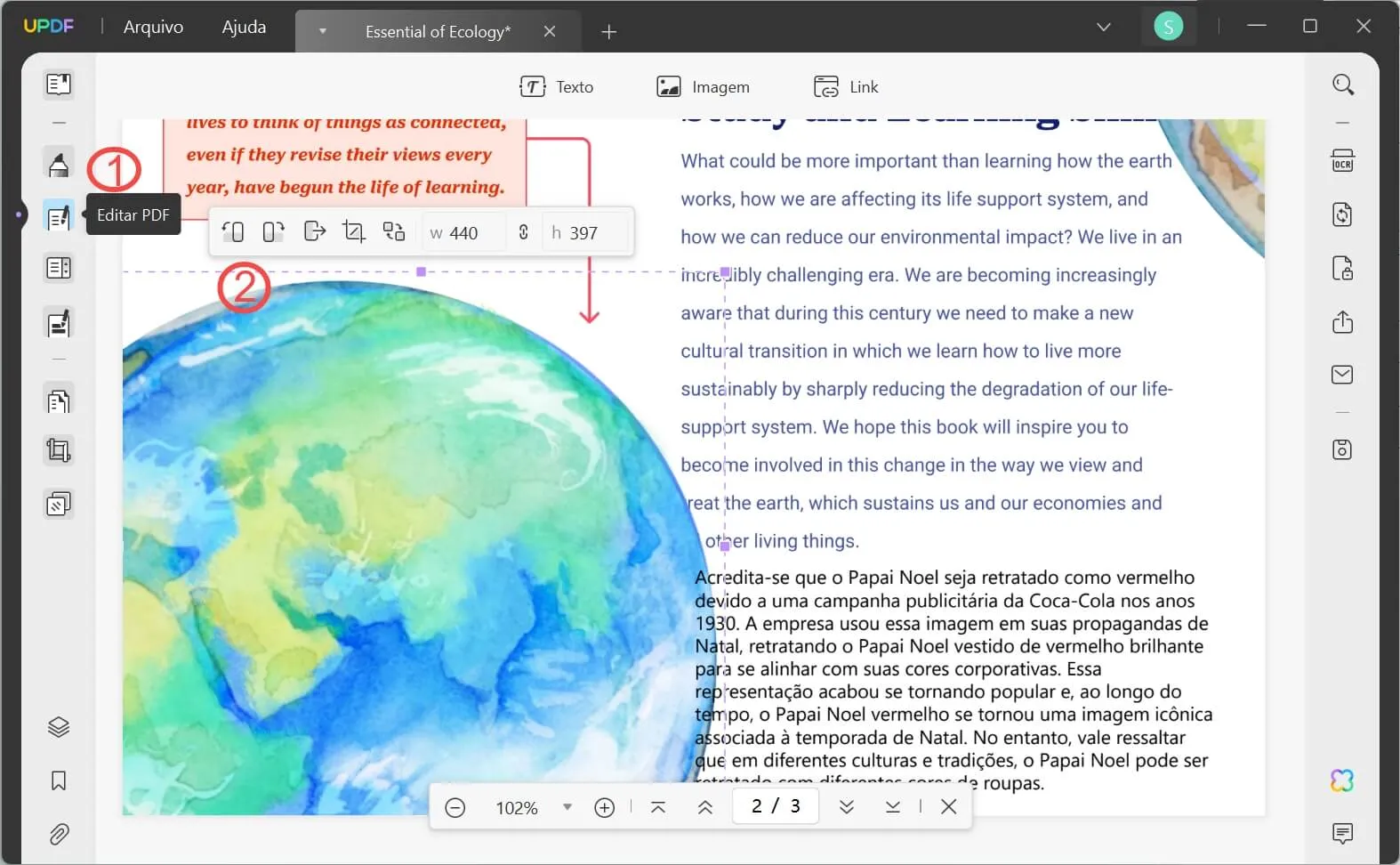This screenshot has width=1400, height=865.
Task: Select the Texto editing tool
Action: 556,86
